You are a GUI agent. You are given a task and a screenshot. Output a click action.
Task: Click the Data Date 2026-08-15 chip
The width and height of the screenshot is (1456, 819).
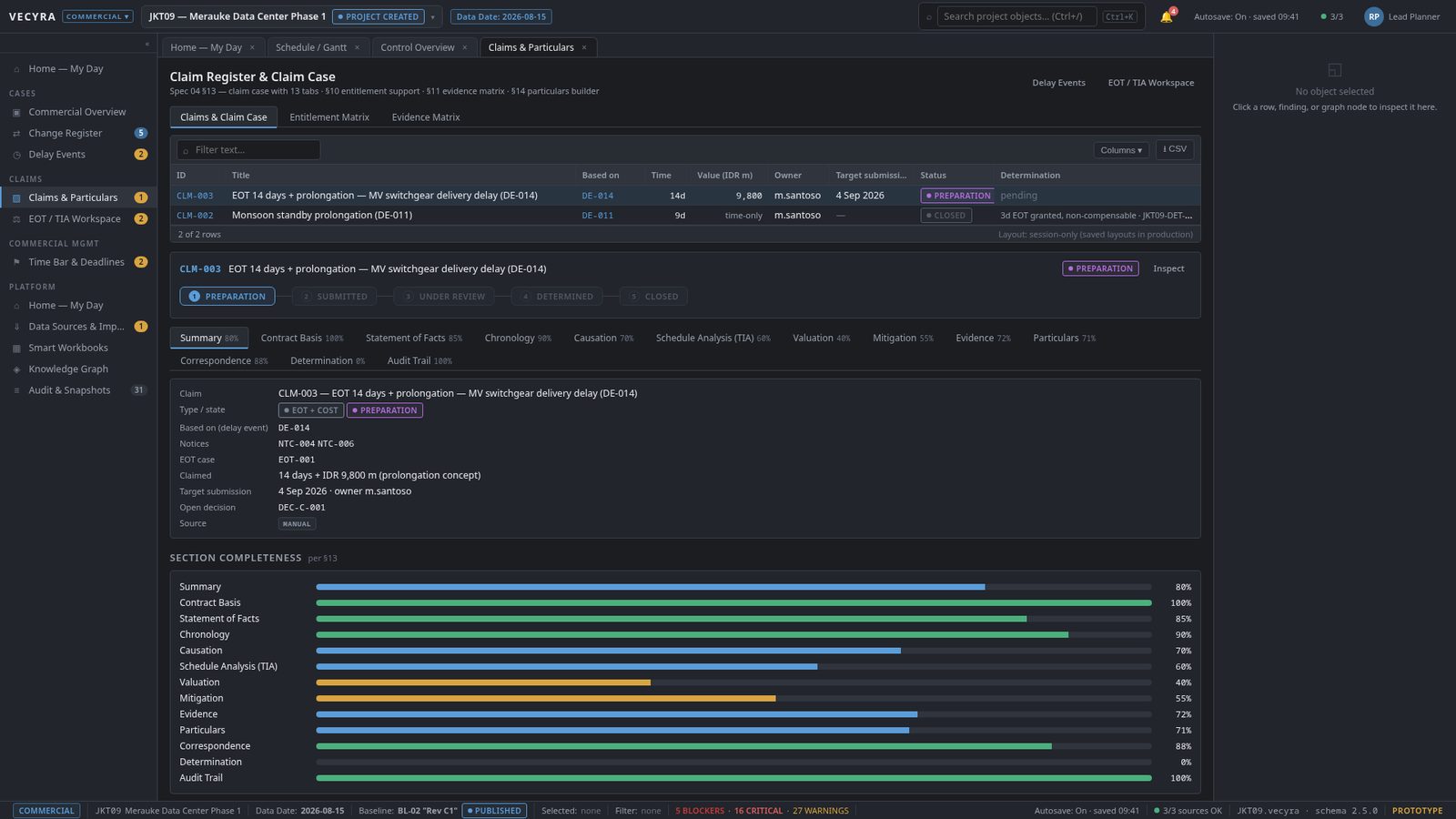tap(500, 16)
